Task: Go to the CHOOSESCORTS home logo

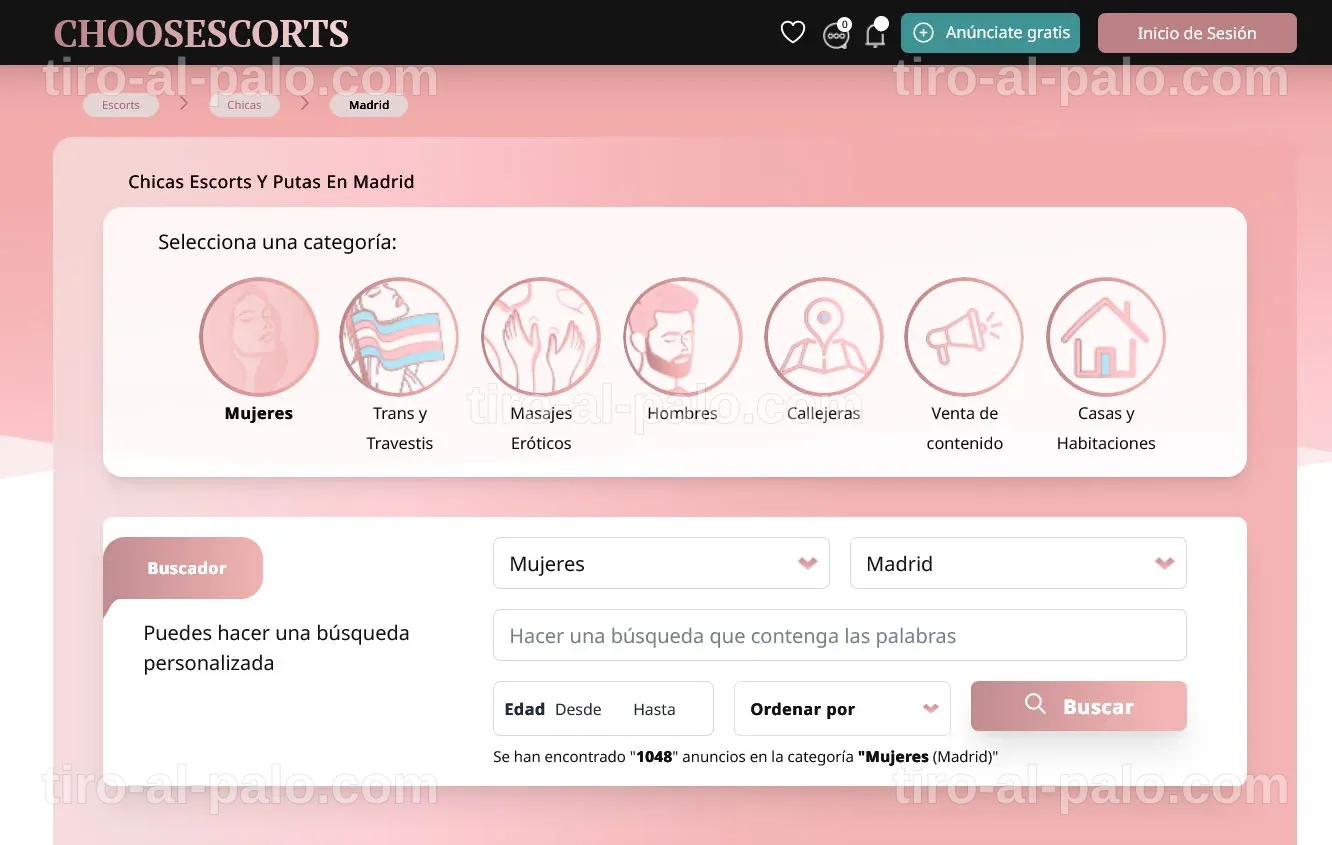Action: 201,33
